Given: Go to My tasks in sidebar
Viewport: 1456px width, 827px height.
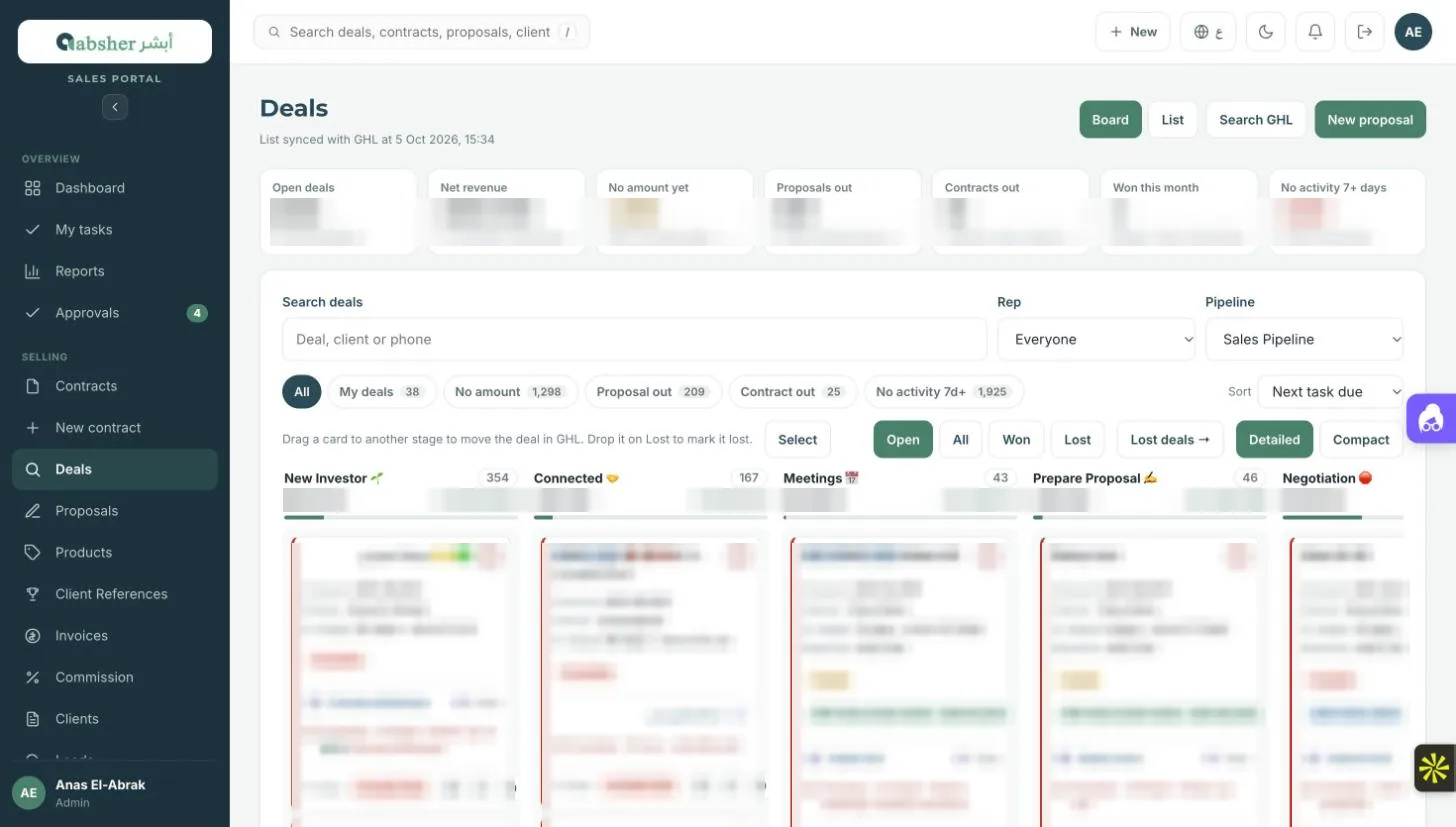Looking at the screenshot, I should [114, 230].
